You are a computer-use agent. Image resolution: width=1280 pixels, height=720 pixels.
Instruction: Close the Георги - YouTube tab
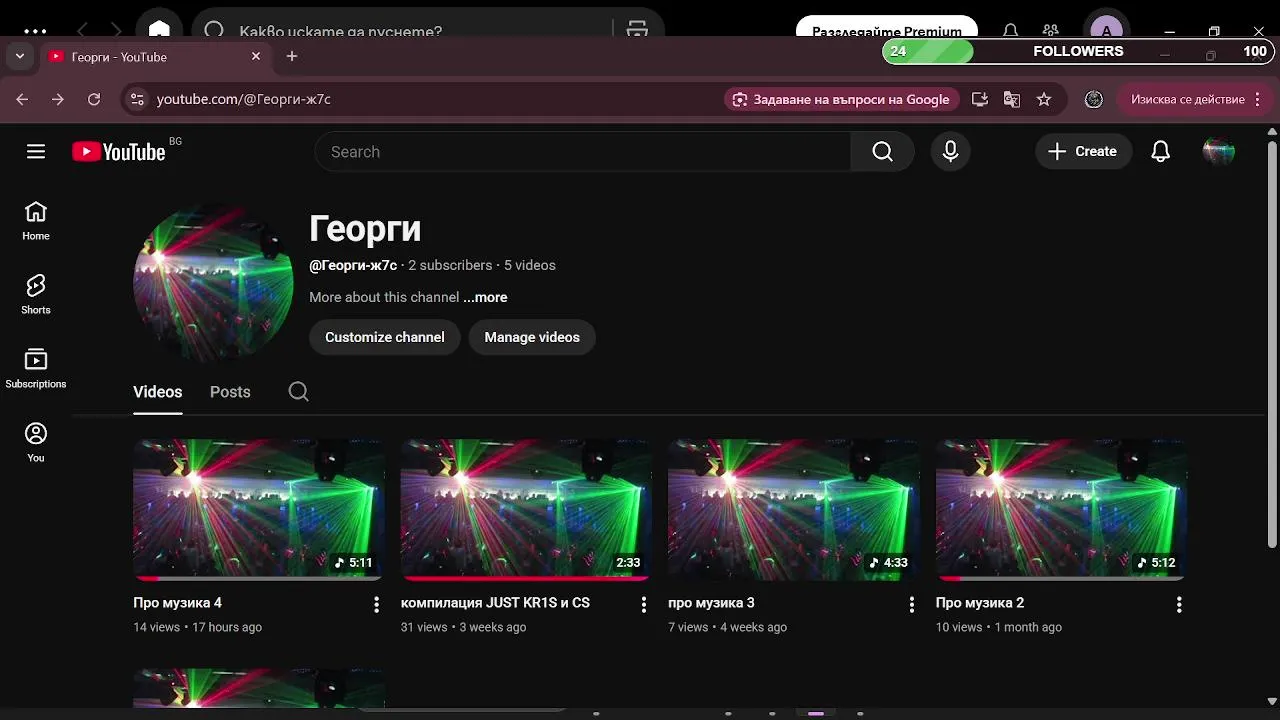pos(256,57)
